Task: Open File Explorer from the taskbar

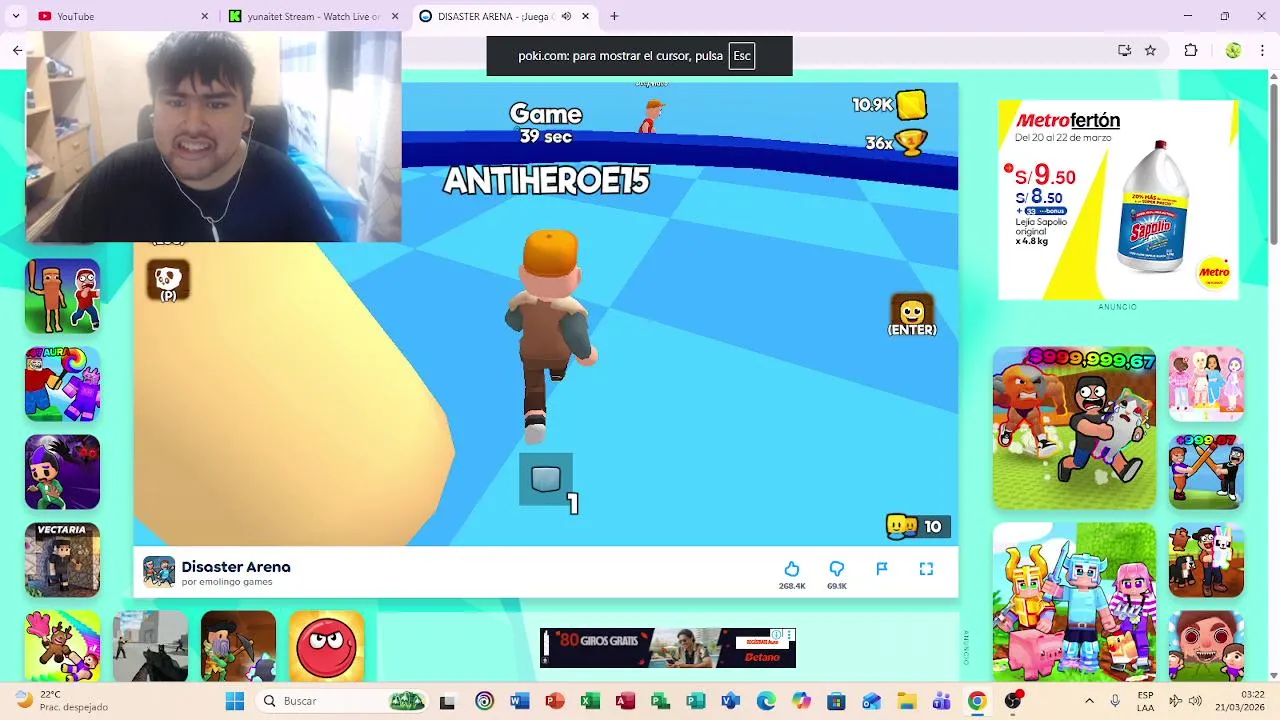Action: point(906,701)
